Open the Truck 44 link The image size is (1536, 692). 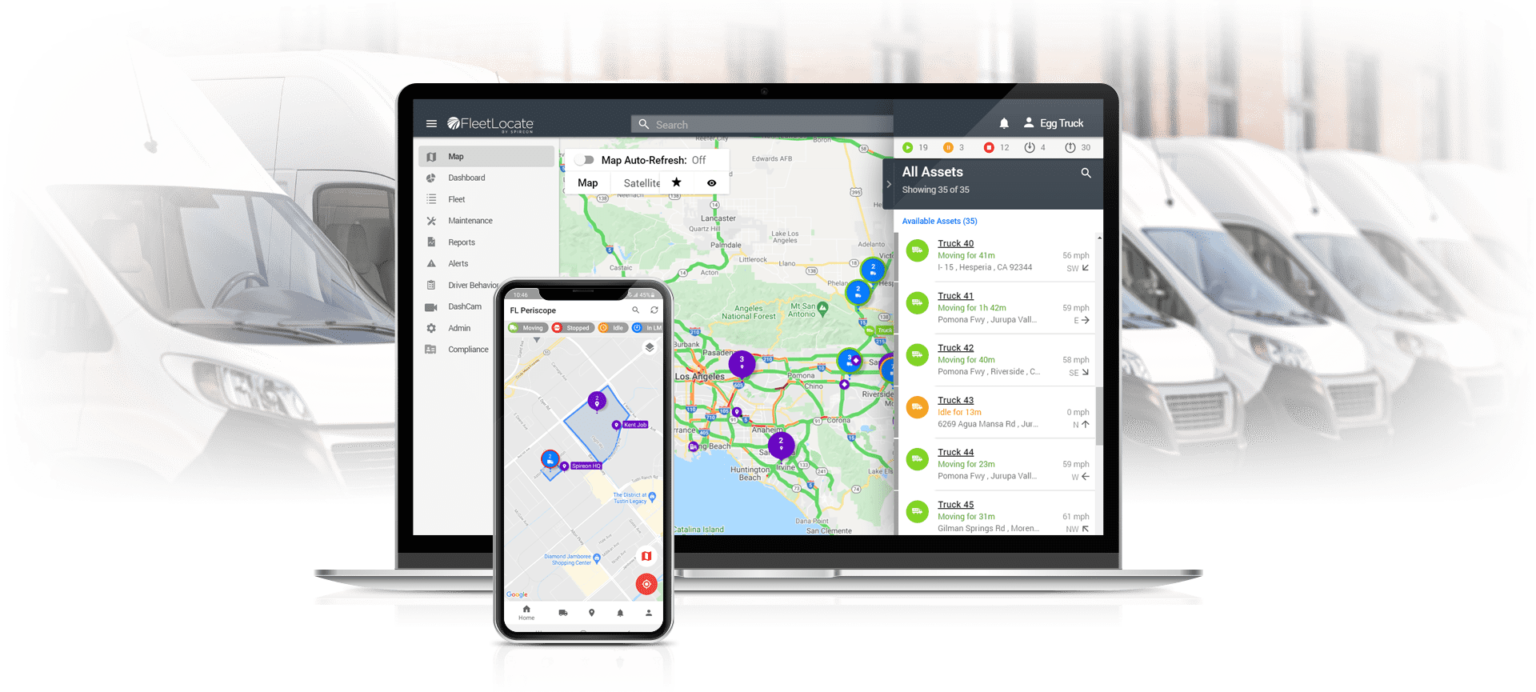[955, 452]
